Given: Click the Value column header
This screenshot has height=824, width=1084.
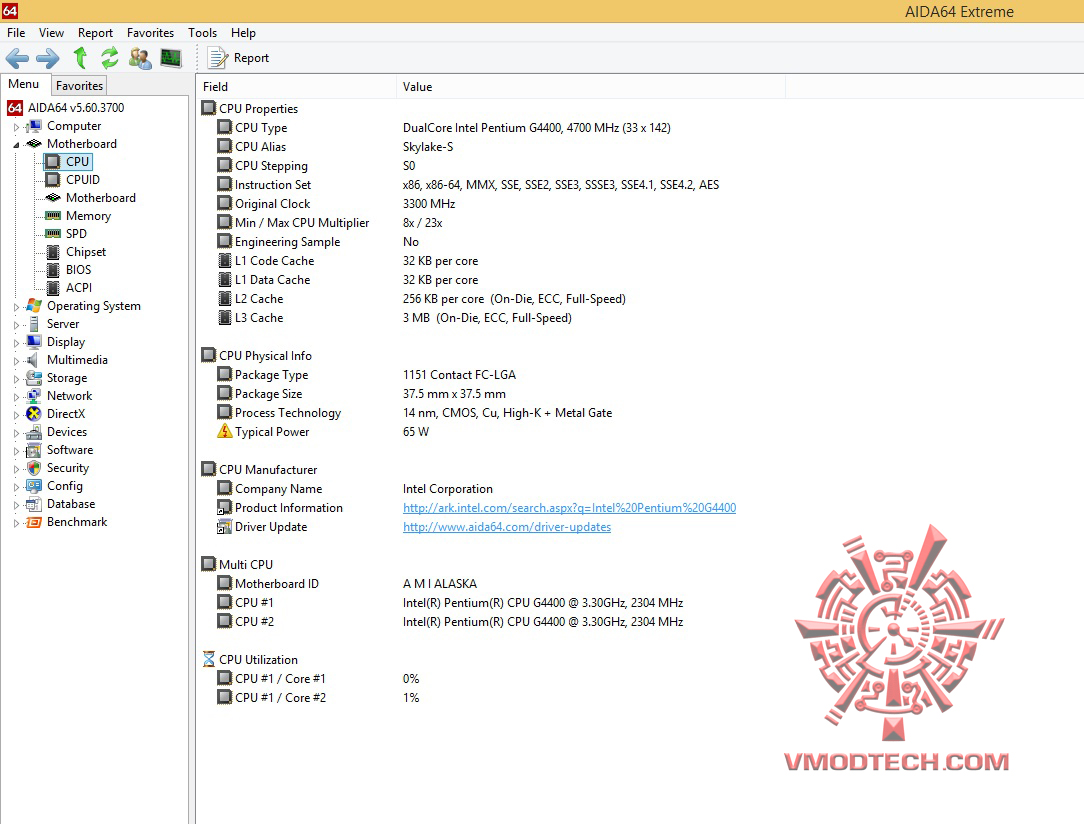Looking at the screenshot, I should [591, 86].
